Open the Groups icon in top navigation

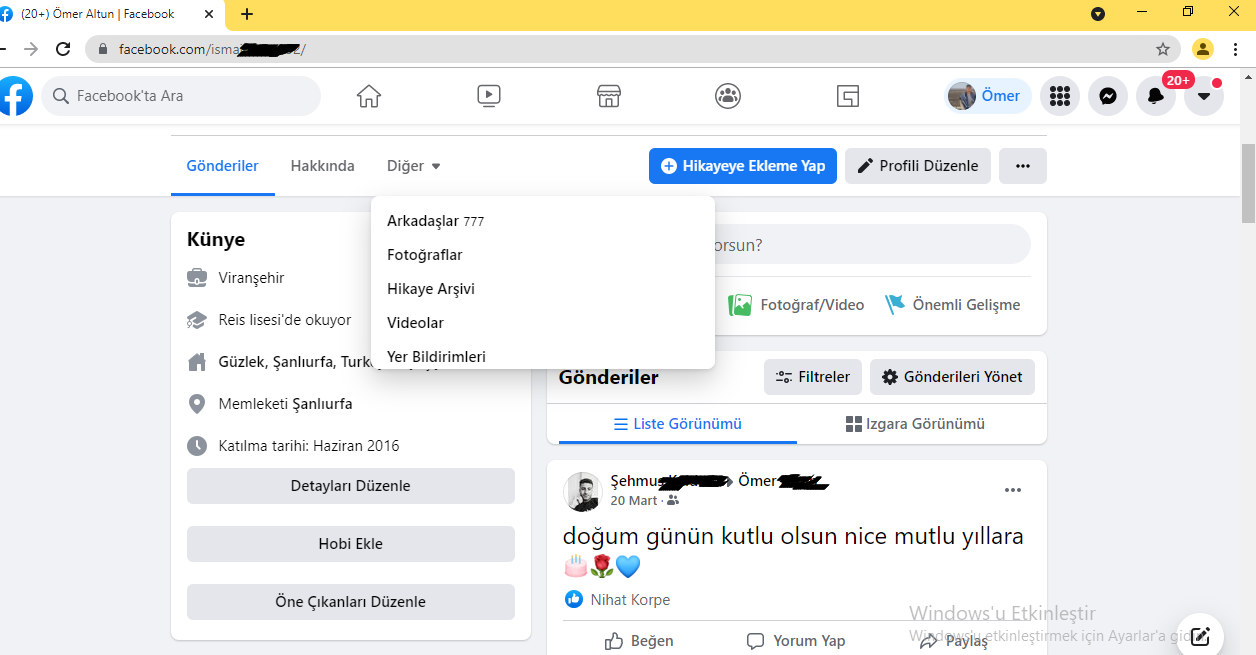(728, 96)
